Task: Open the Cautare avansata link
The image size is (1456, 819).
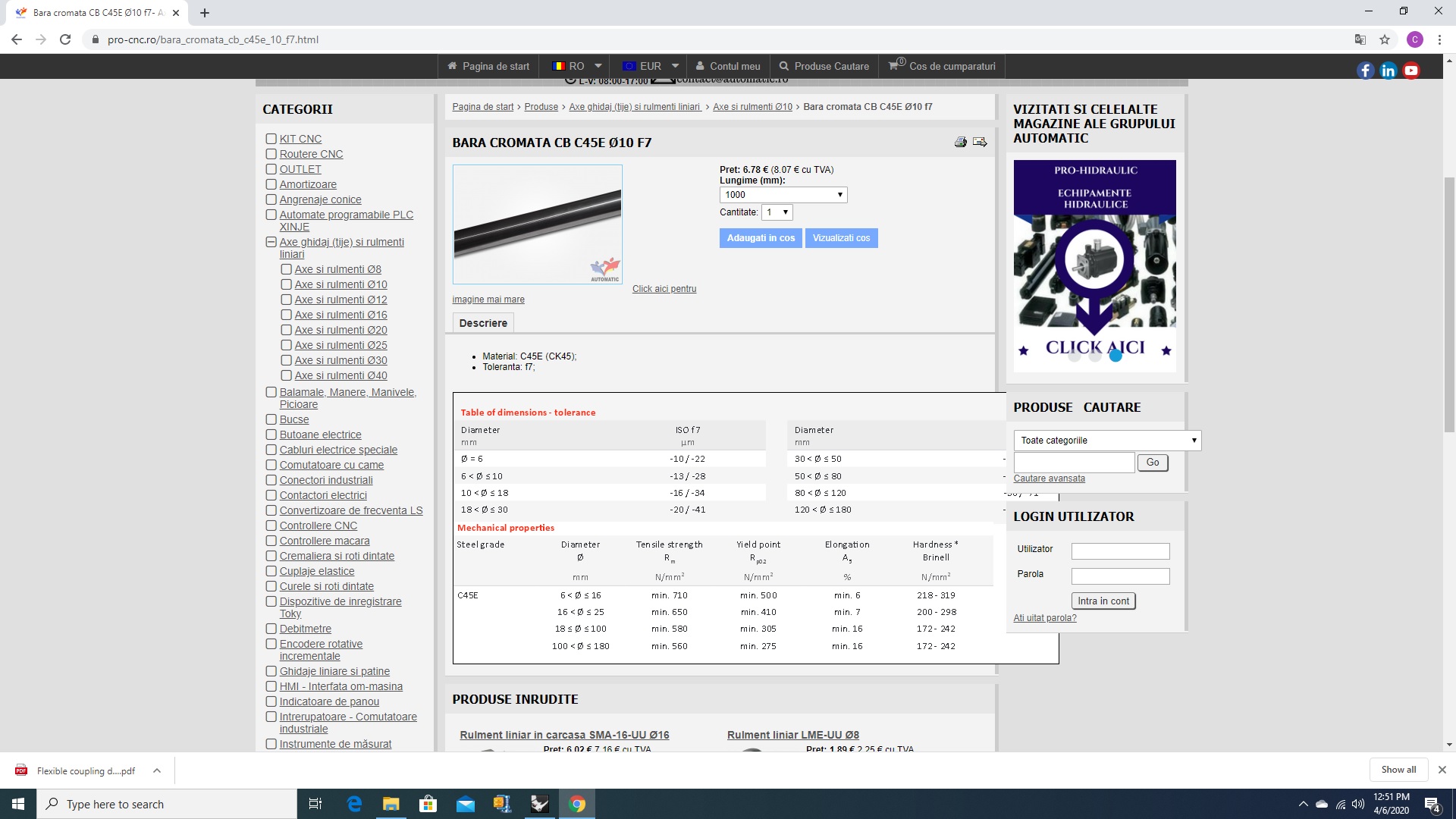Action: 1049,479
